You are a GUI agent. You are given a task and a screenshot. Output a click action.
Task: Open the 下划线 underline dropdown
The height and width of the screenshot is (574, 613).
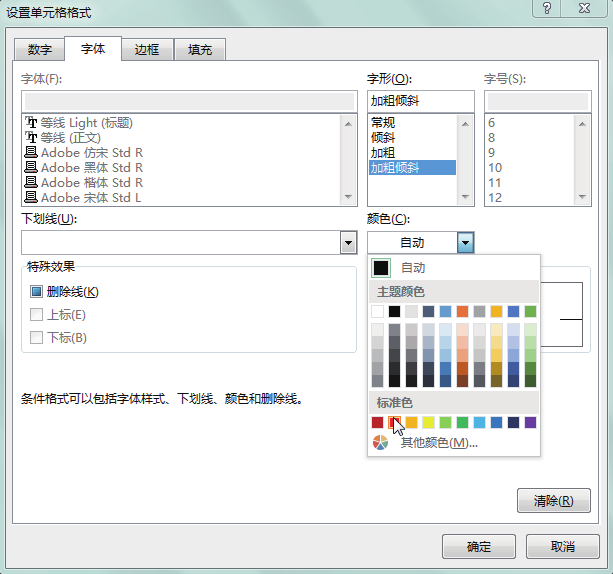[348, 243]
